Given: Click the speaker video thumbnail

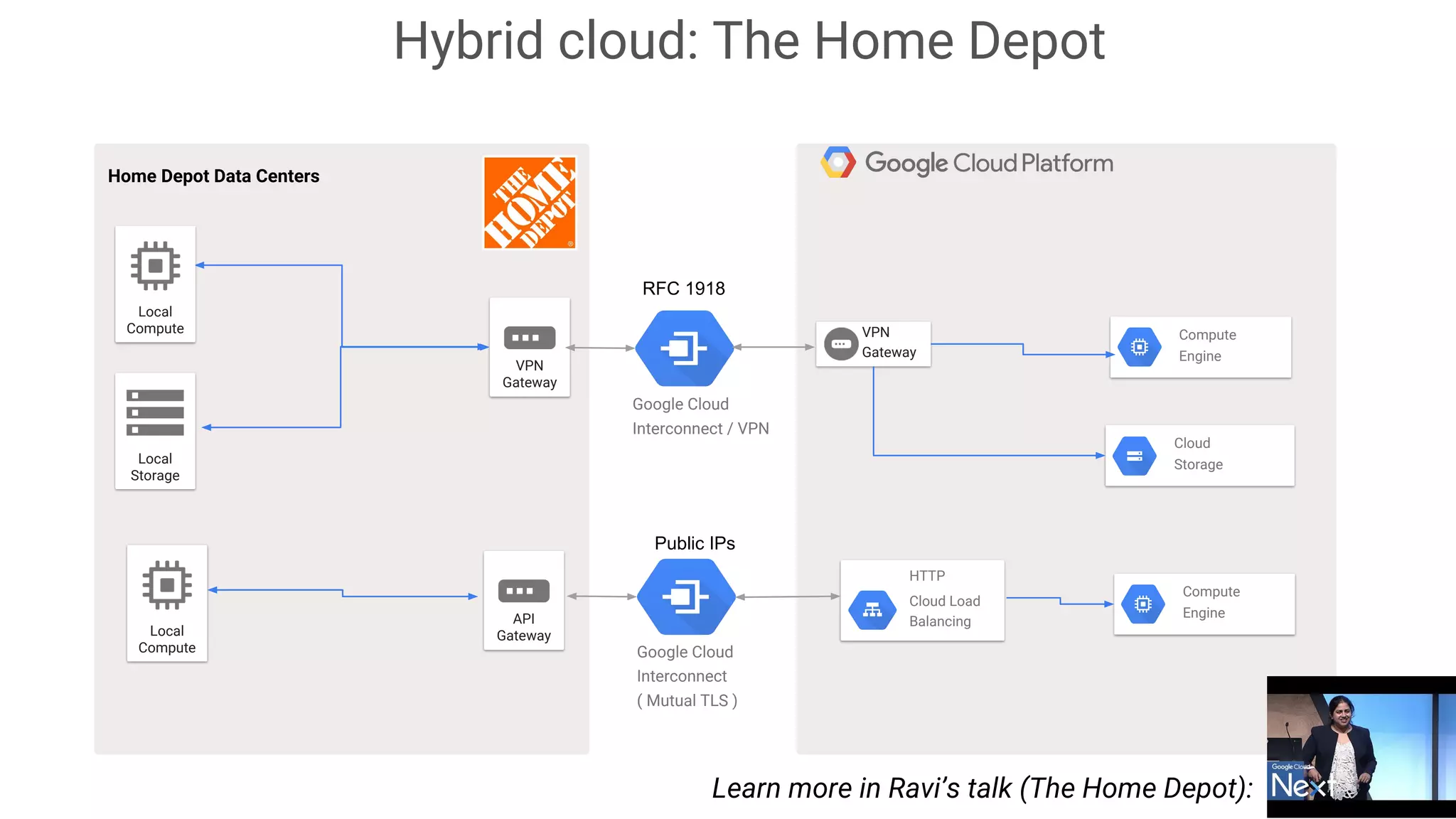Looking at the screenshot, I should coord(1361,746).
